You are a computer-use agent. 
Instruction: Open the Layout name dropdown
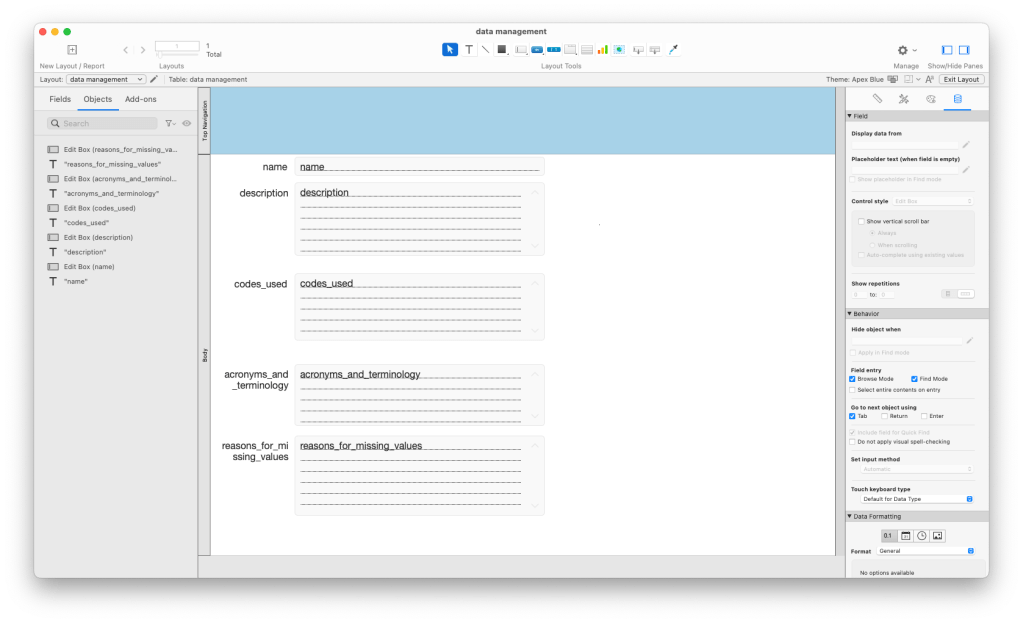(x=106, y=79)
